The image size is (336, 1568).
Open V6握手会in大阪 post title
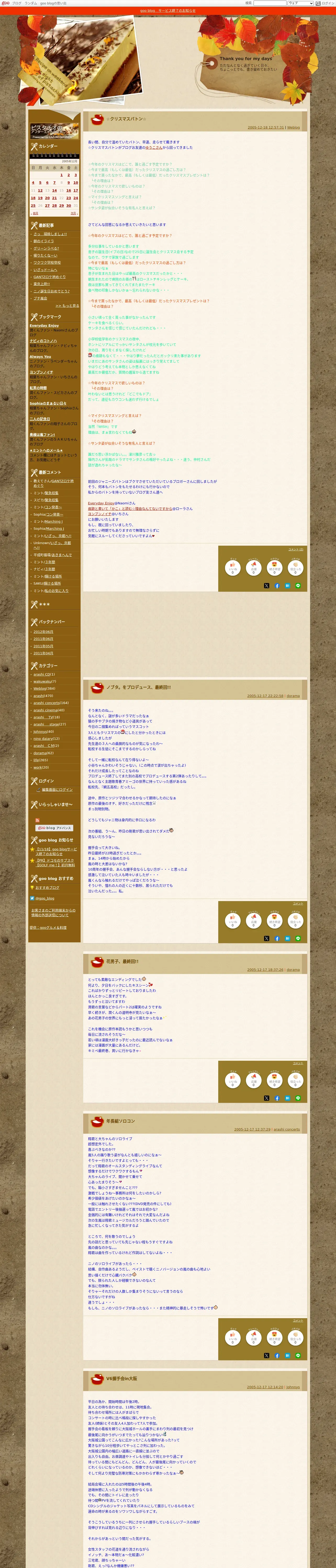pos(121,1379)
